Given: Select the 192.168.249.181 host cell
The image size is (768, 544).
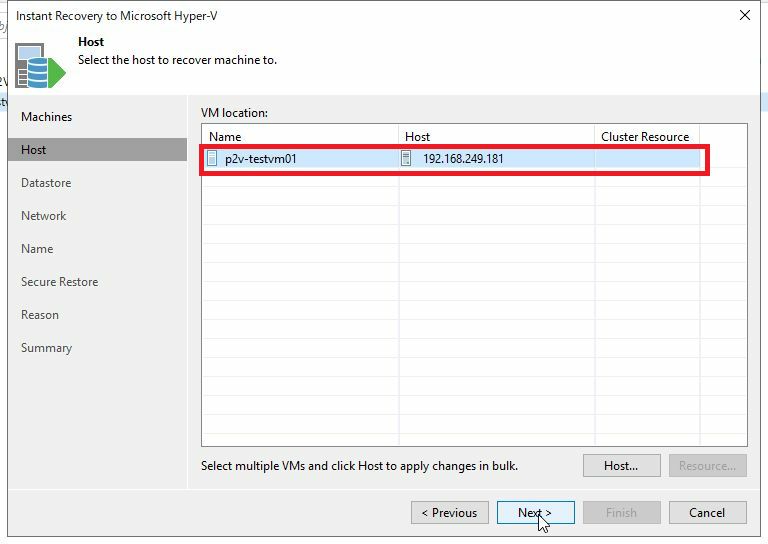Looking at the screenshot, I should pyautogui.click(x=463, y=158).
